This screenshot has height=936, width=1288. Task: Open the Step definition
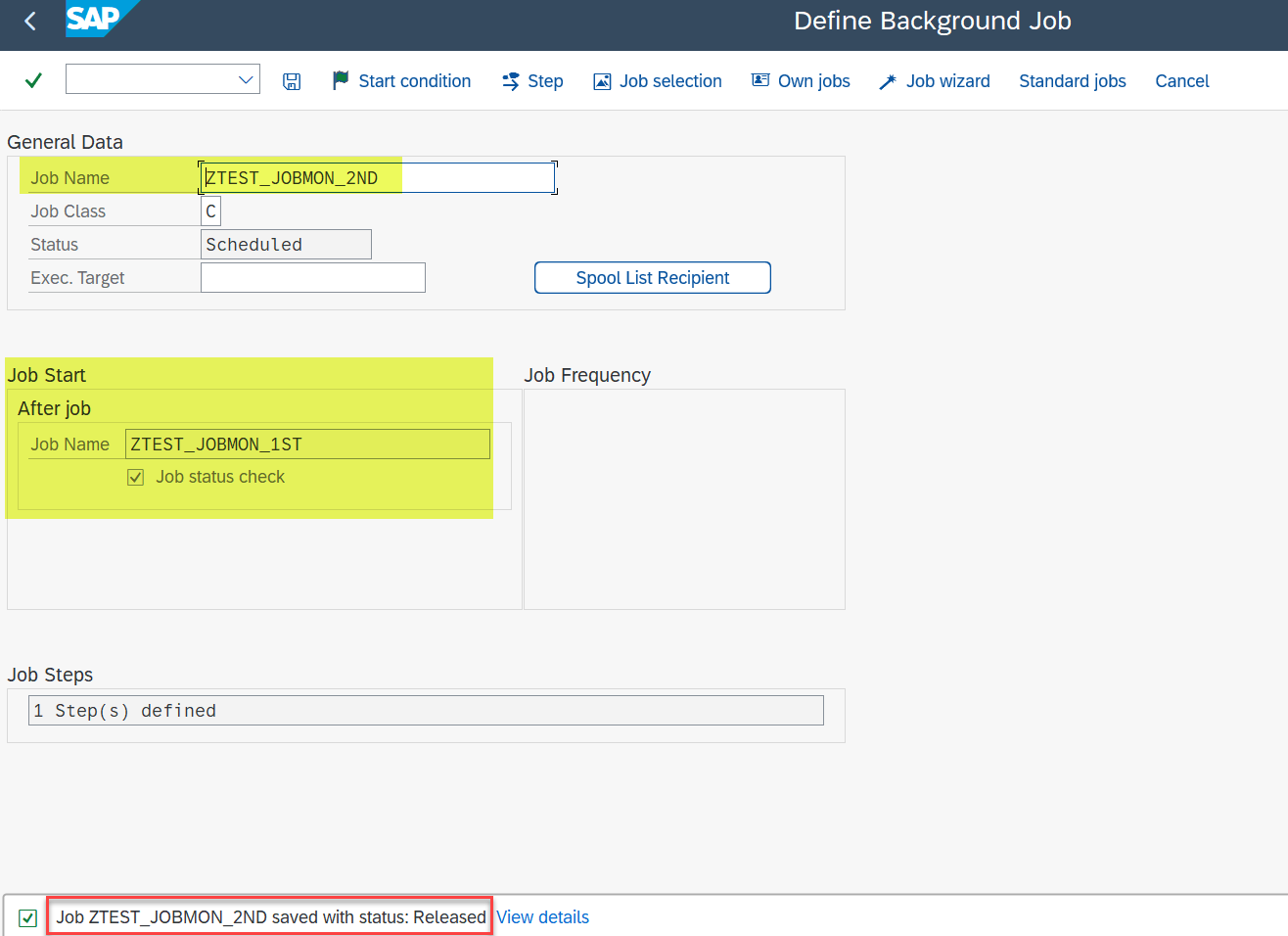532,81
